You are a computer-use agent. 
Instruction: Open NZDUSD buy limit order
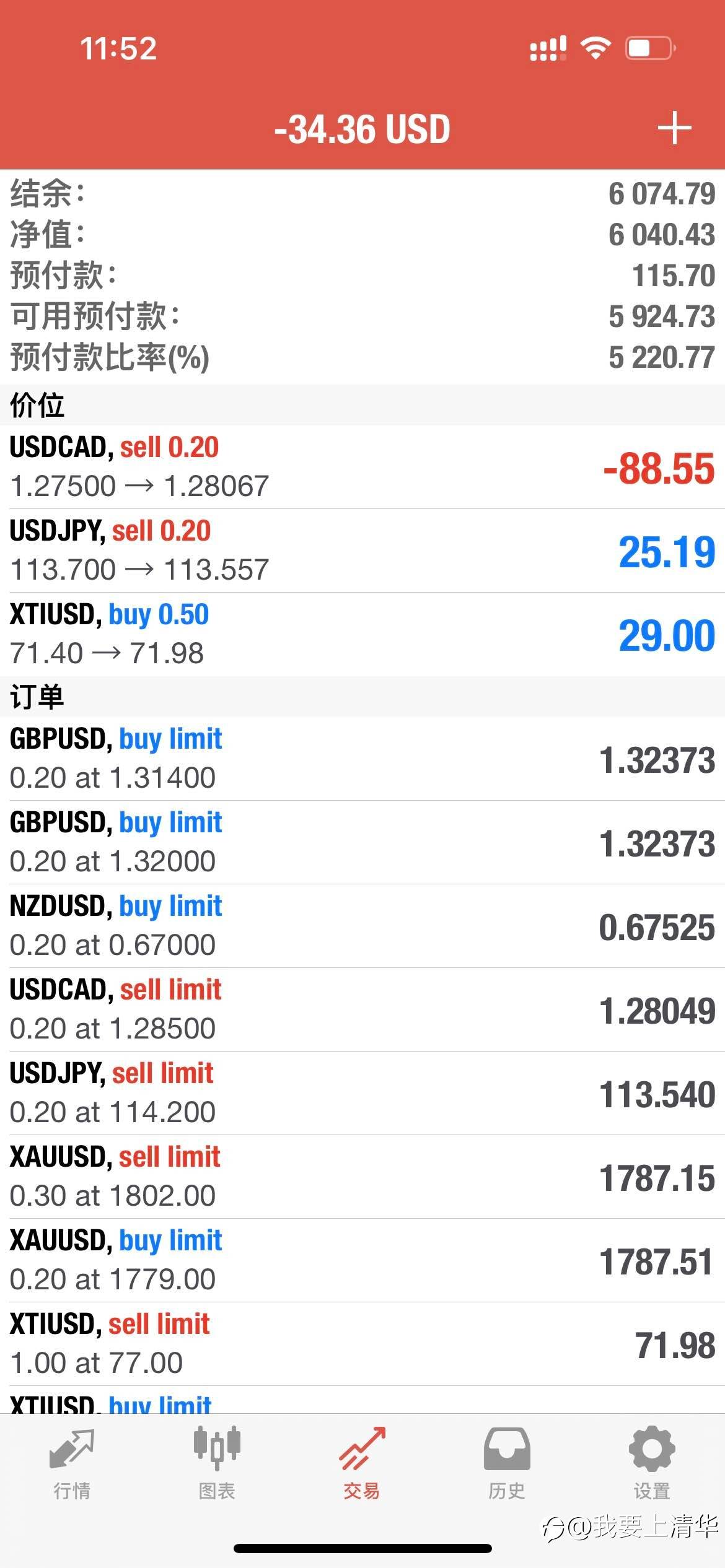point(362,926)
